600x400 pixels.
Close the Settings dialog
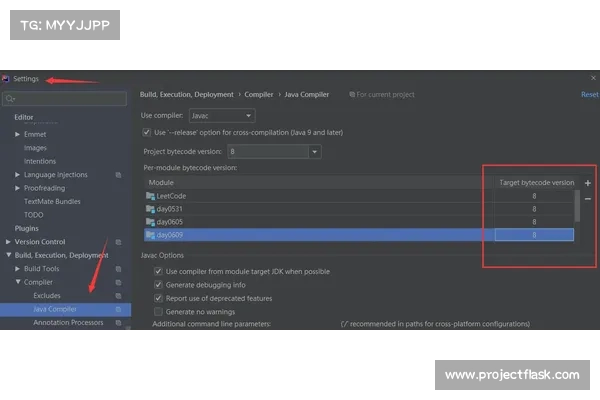[x=593, y=78]
